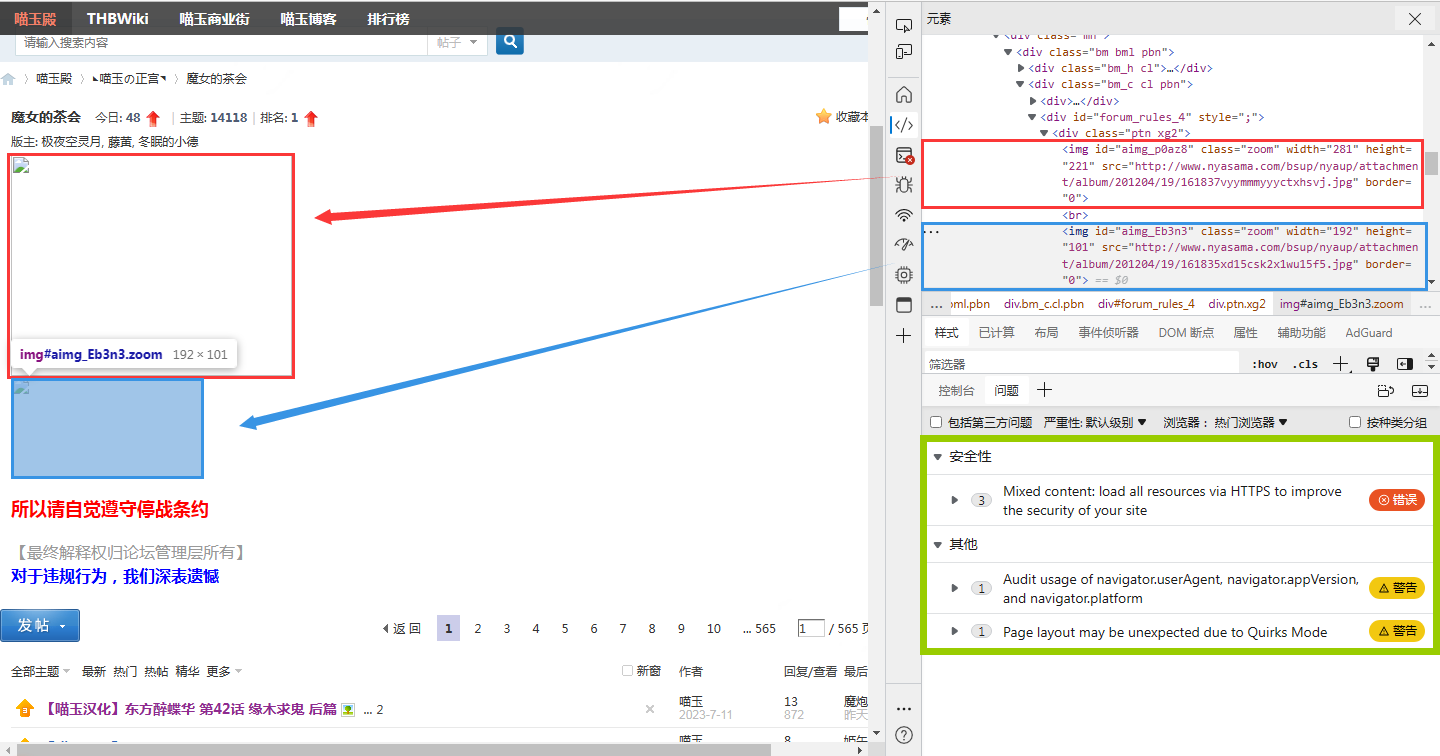
Task: Tick the 新窗 checkbox in thread list
Action: click(x=627, y=671)
